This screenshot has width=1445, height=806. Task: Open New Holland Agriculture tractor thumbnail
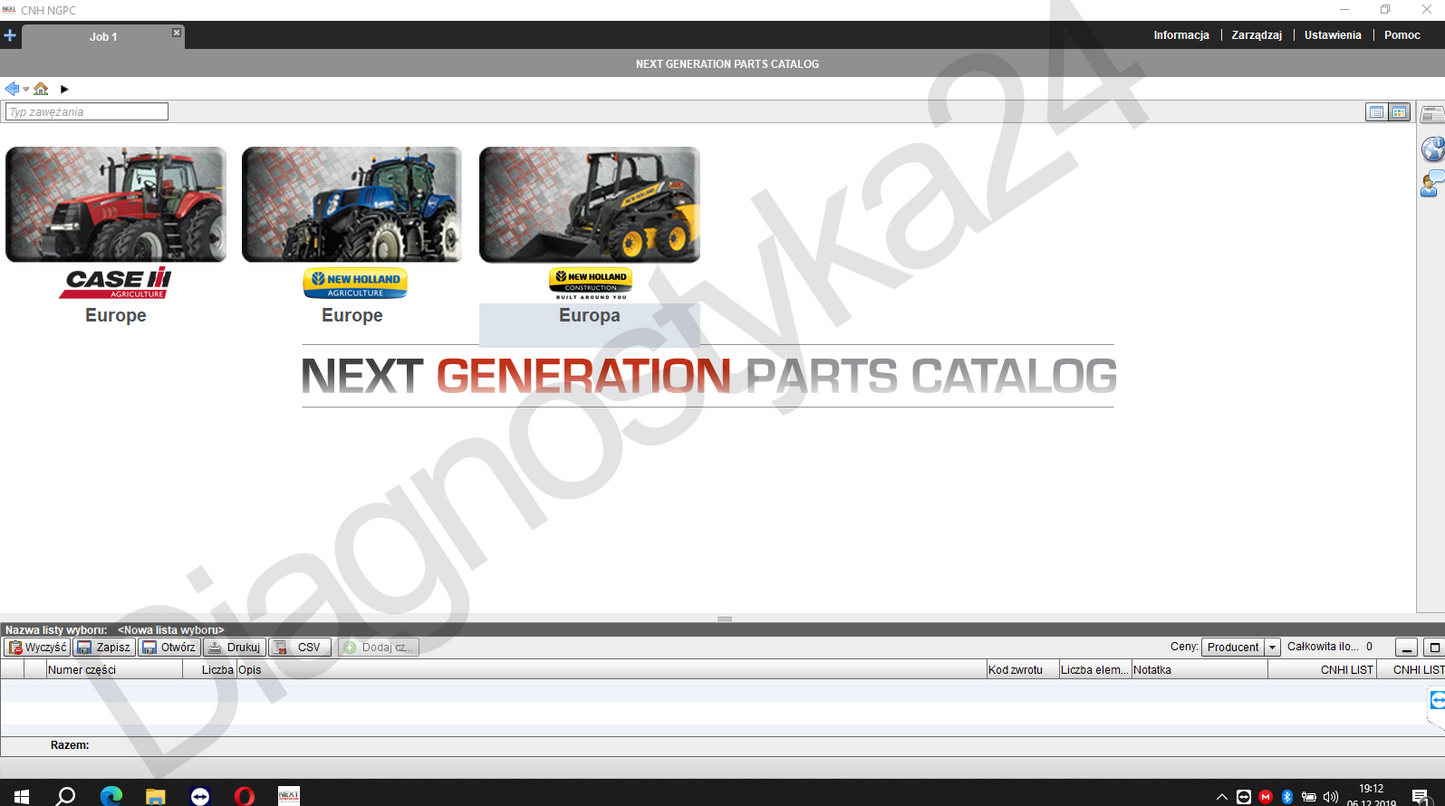(352, 205)
